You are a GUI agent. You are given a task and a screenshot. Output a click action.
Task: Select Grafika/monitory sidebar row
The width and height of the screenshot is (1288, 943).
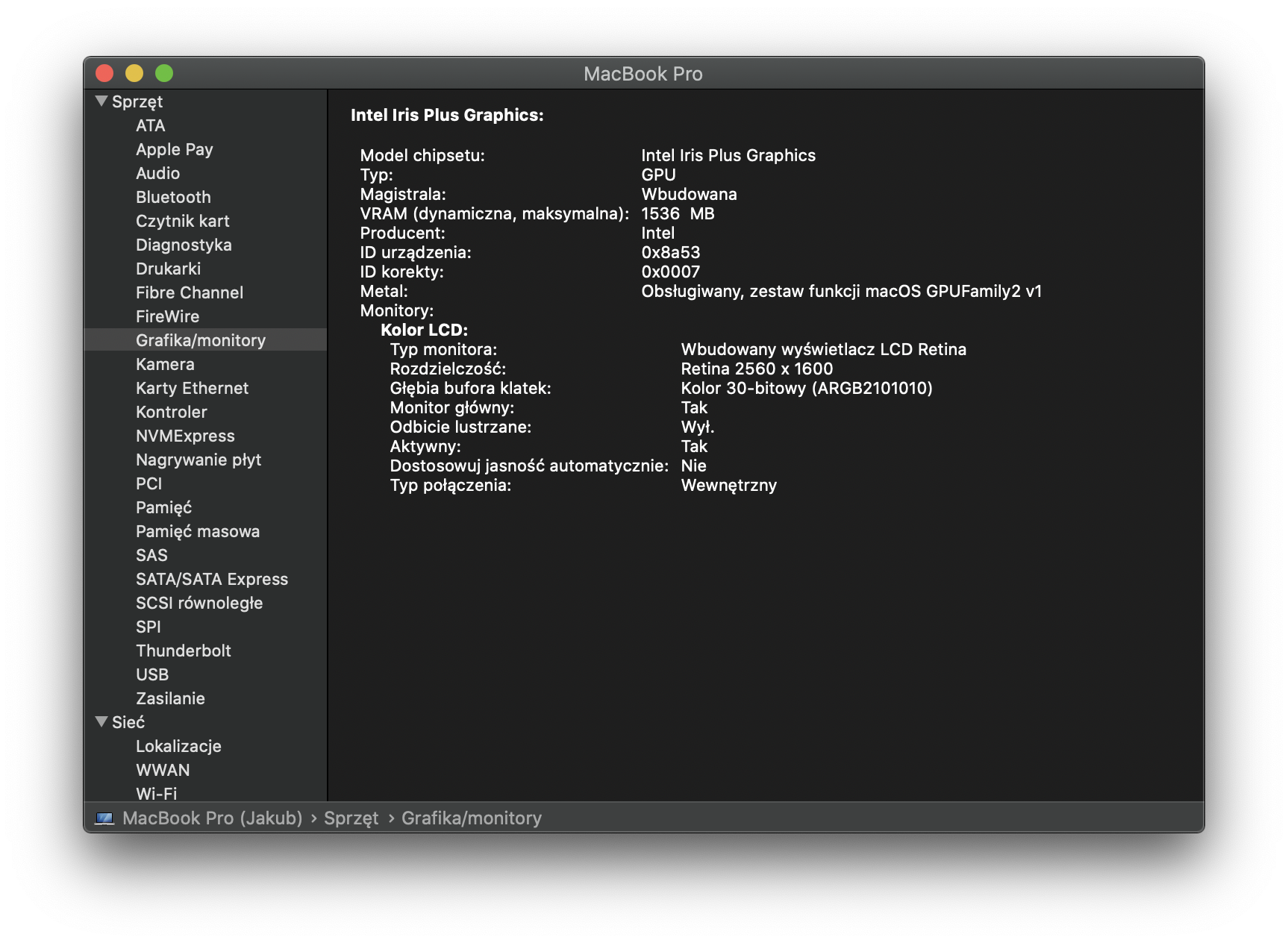[x=205, y=340]
